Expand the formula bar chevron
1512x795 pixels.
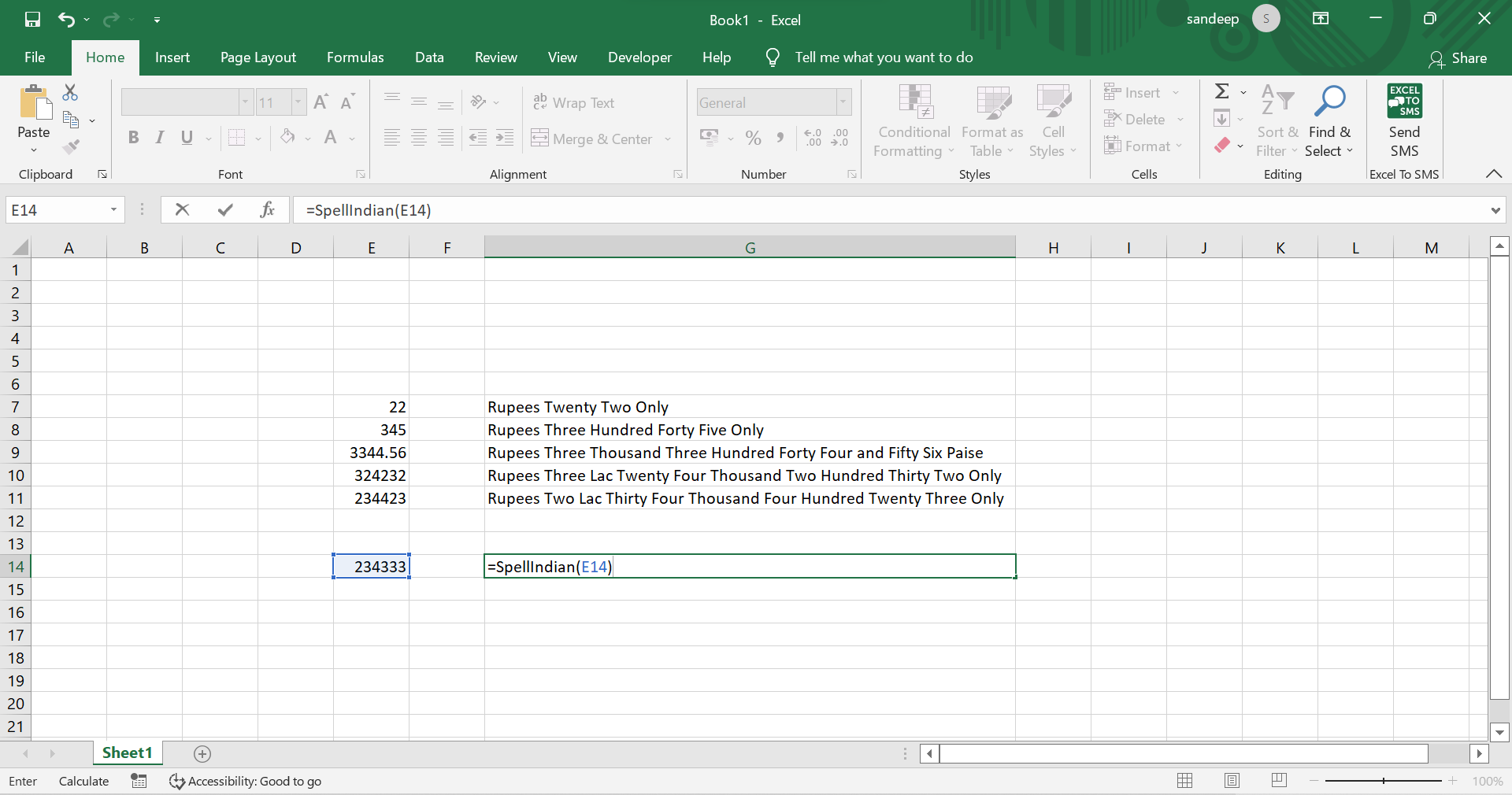[x=1495, y=210]
